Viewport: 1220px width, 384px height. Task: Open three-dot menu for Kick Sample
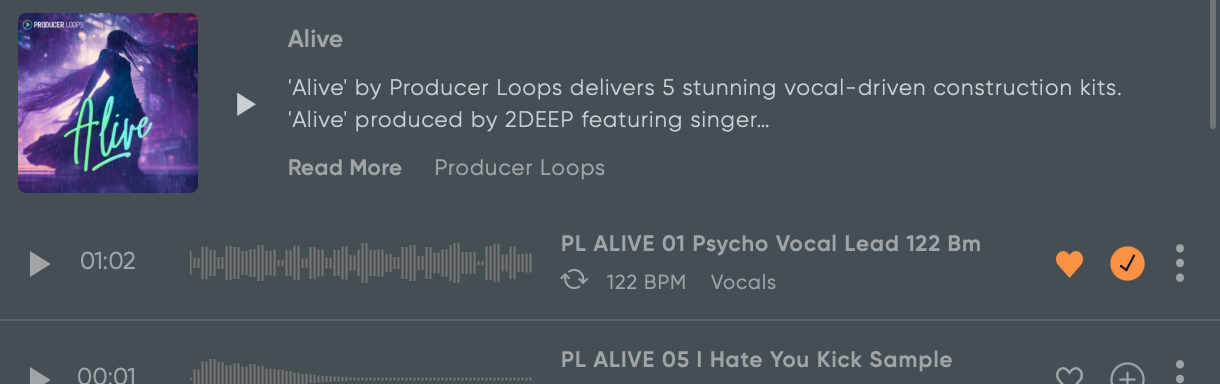coord(1180,375)
